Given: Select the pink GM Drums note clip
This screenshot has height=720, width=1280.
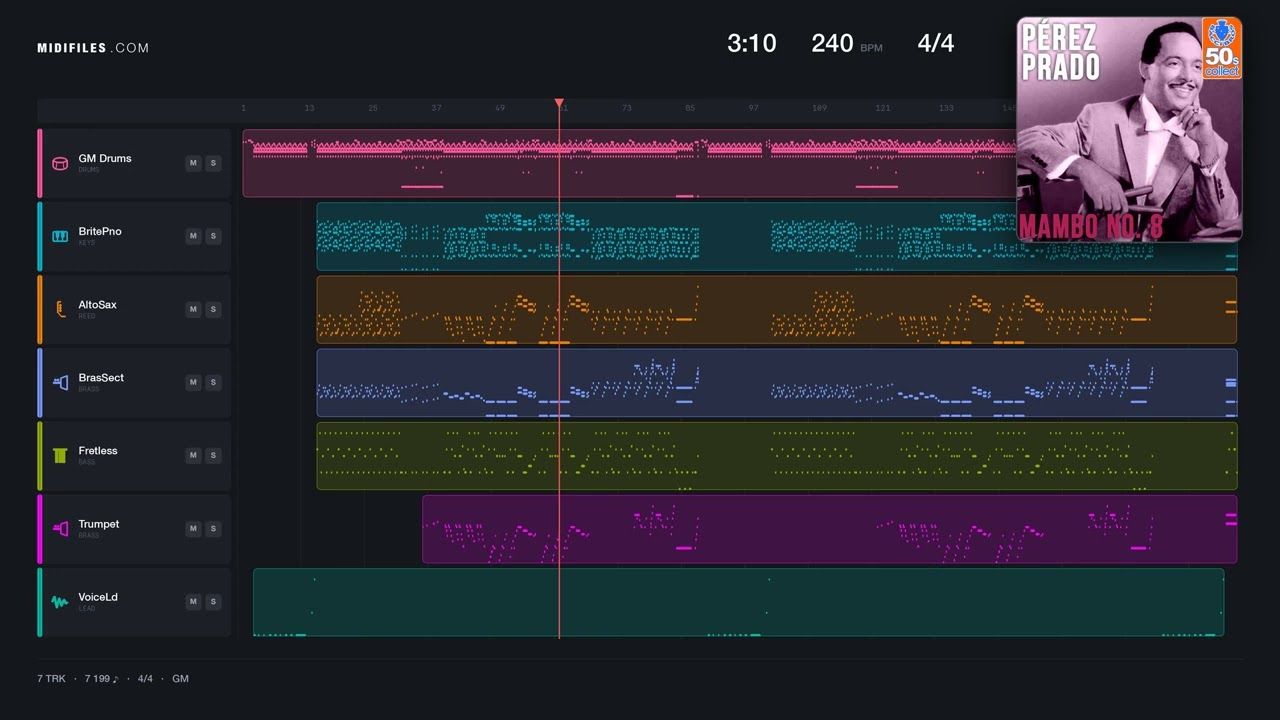Looking at the screenshot, I should coord(630,163).
